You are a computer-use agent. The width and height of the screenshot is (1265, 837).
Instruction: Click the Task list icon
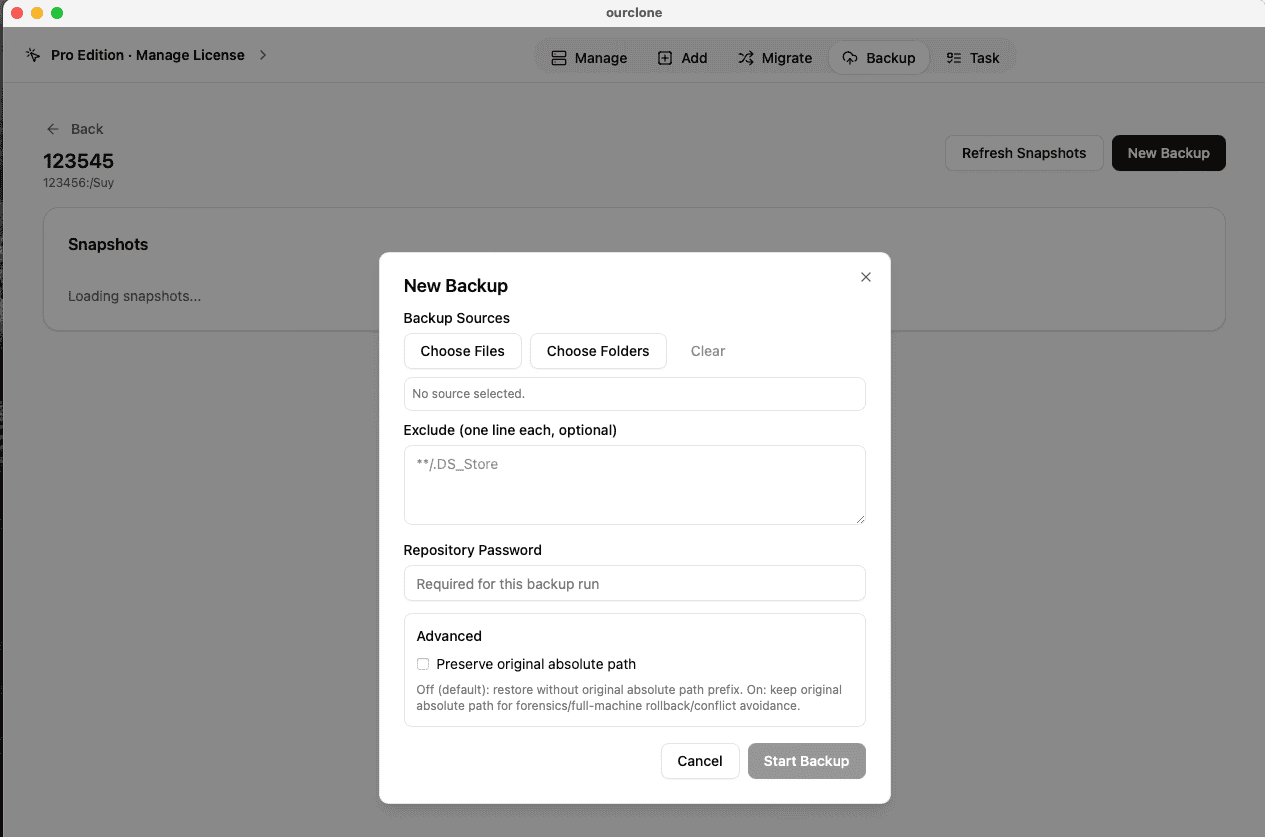[x=953, y=57]
